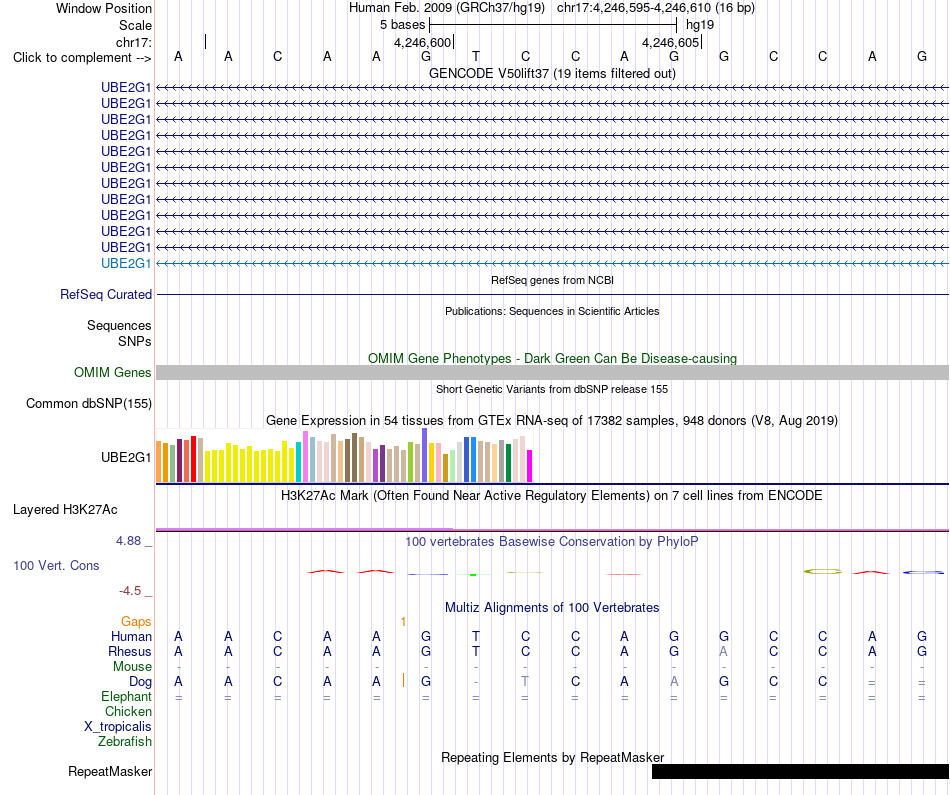950x795 pixels.
Task: Click the '5 bases' scale bar label
Action: pyautogui.click(x=402, y=25)
